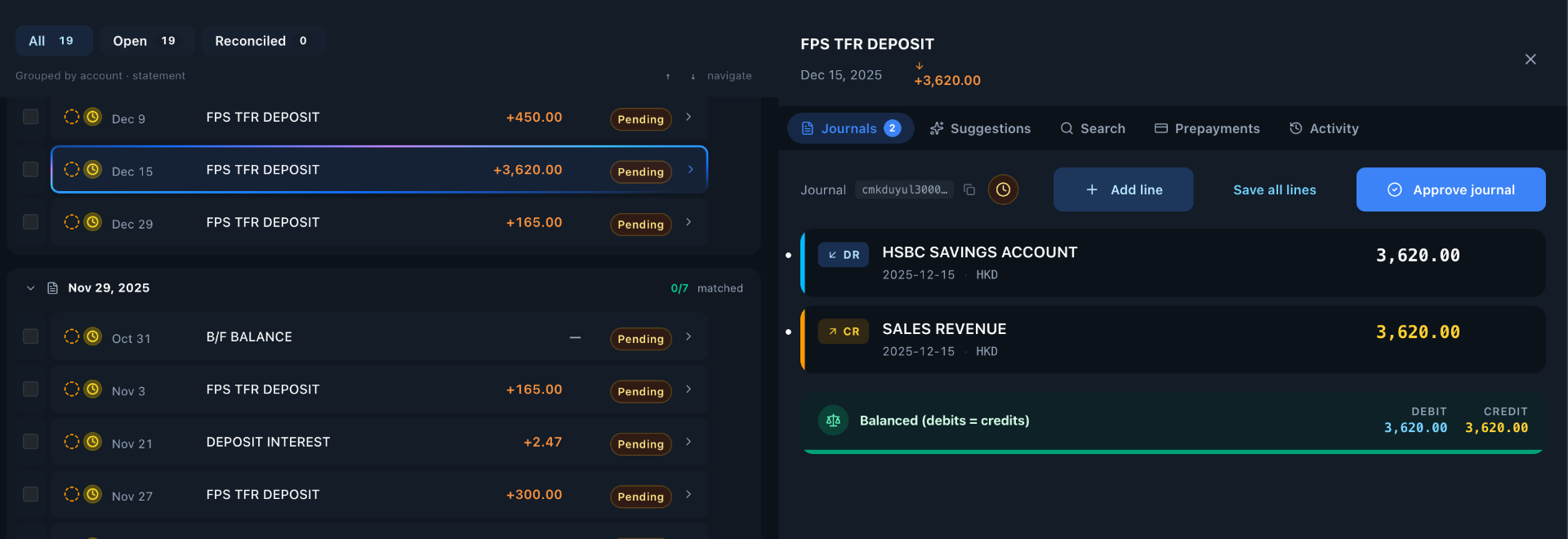Image resolution: width=1568 pixels, height=539 pixels.
Task: Click Save all lines
Action: (1274, 189)
